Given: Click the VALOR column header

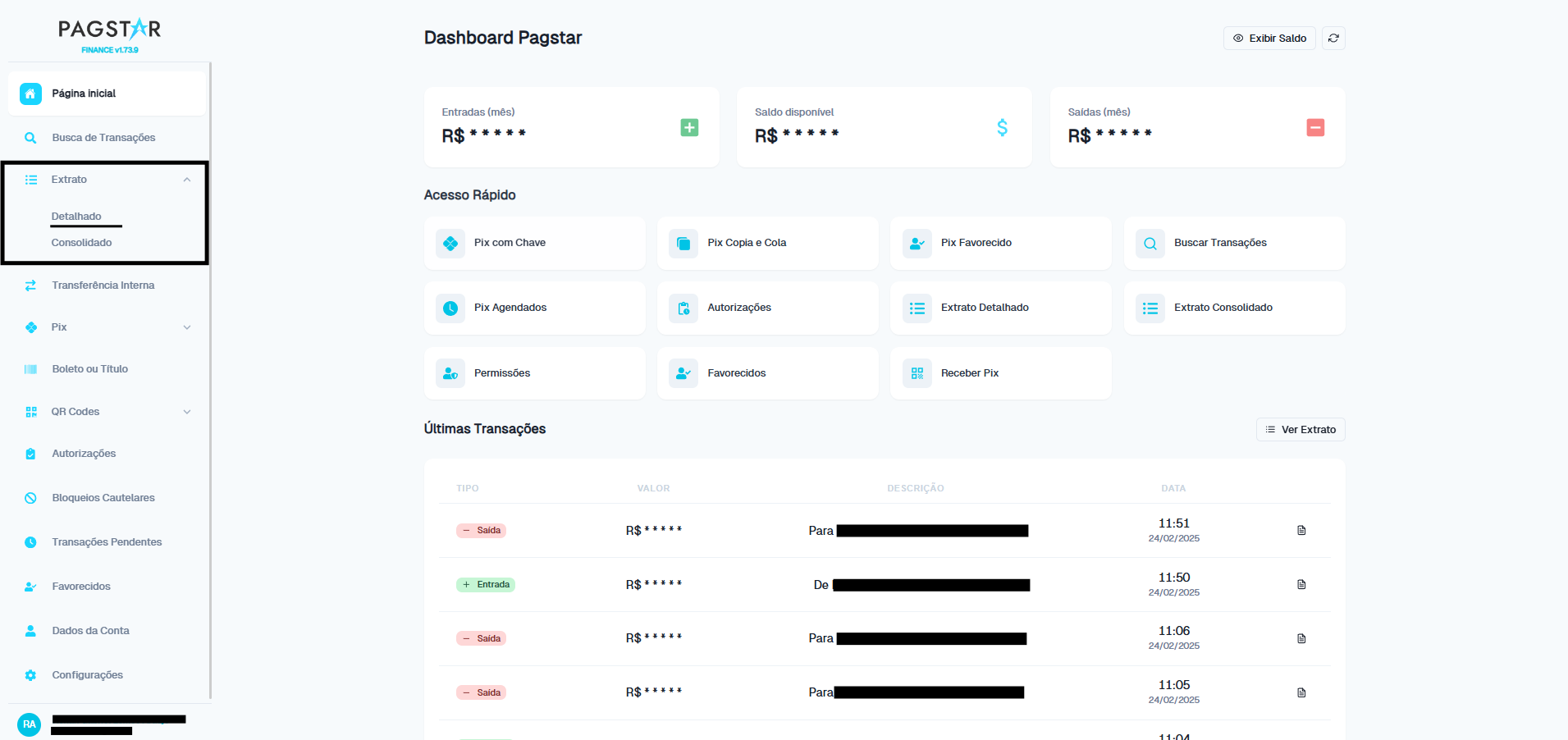Looking at the screenshot, I should pyautogui.click(x=654, y=488).
